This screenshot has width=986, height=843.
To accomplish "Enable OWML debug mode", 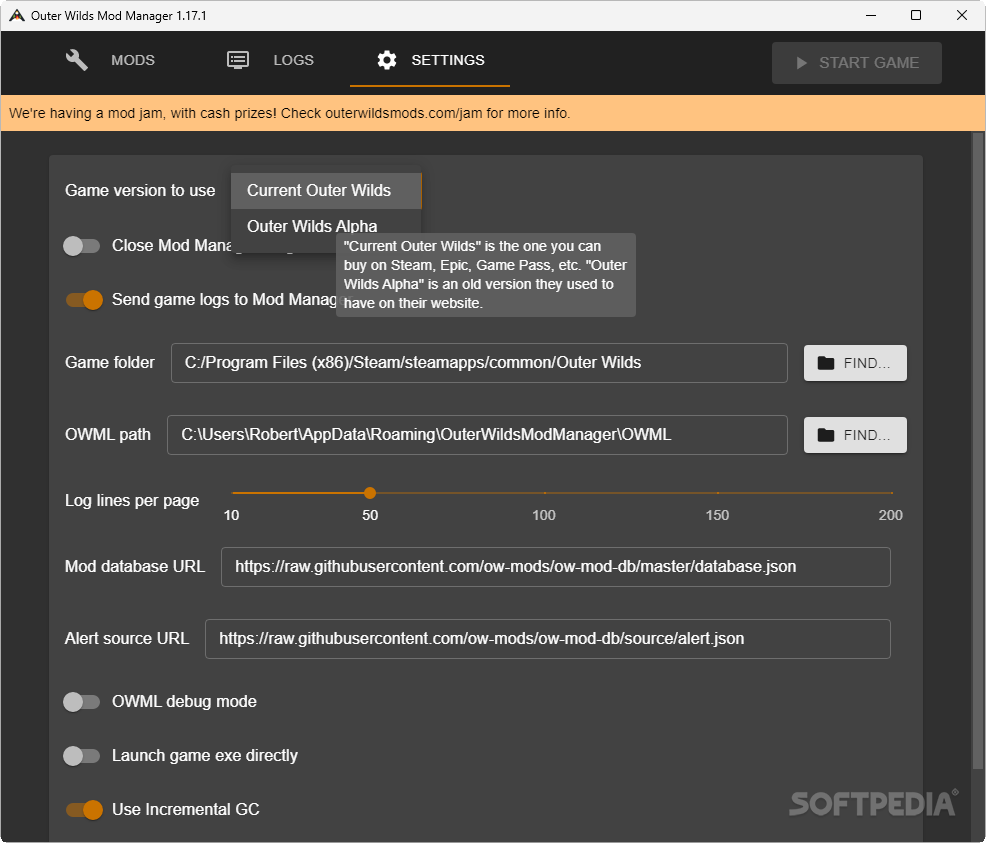I will tap(82, 702).
